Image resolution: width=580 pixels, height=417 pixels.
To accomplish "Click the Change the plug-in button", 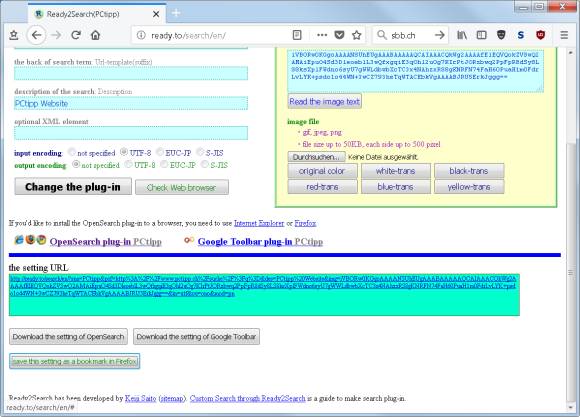I will point(73,186).
